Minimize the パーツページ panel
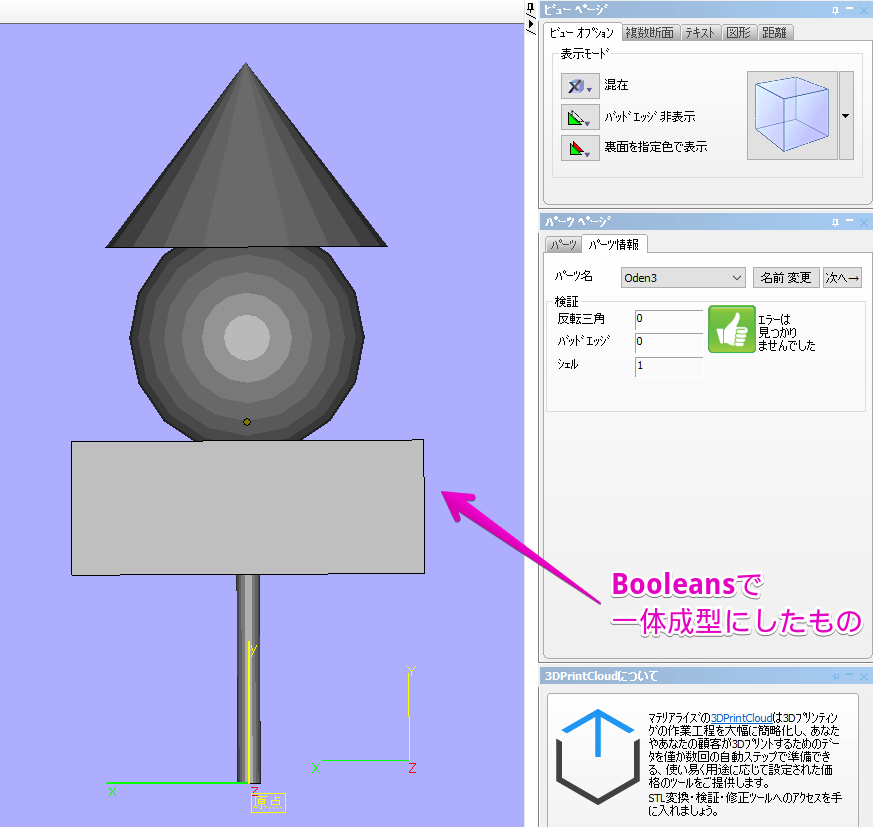The height and width of the screenshot is (827, 873). pyautogui.click(x=849, y=222)
